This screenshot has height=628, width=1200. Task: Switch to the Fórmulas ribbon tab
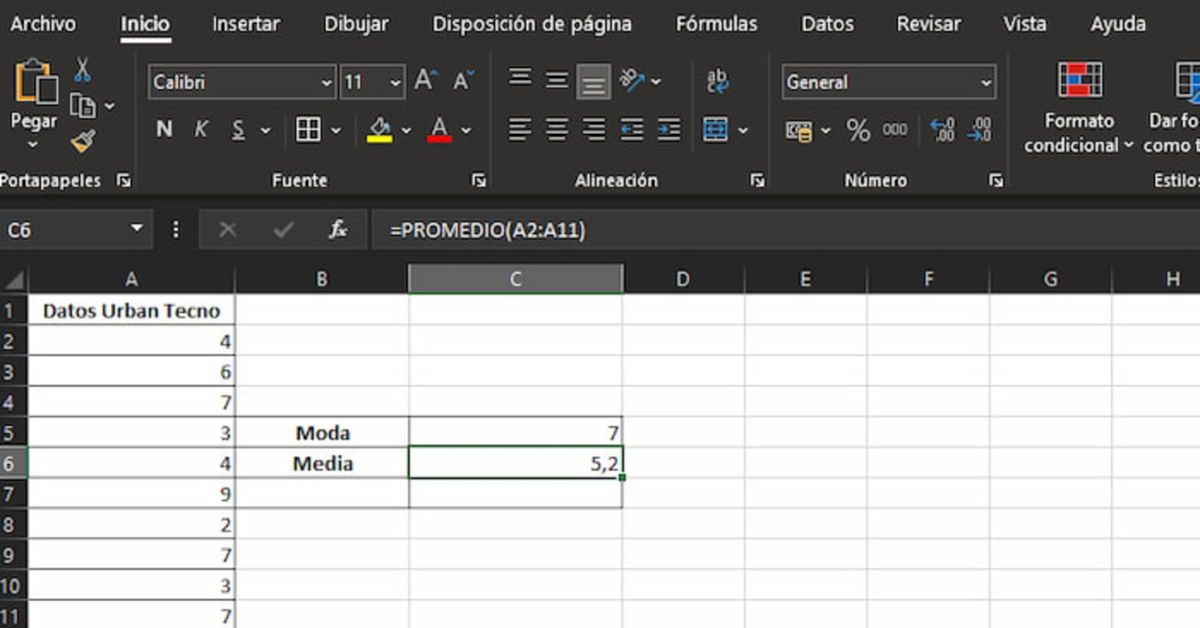click(716, 23)
